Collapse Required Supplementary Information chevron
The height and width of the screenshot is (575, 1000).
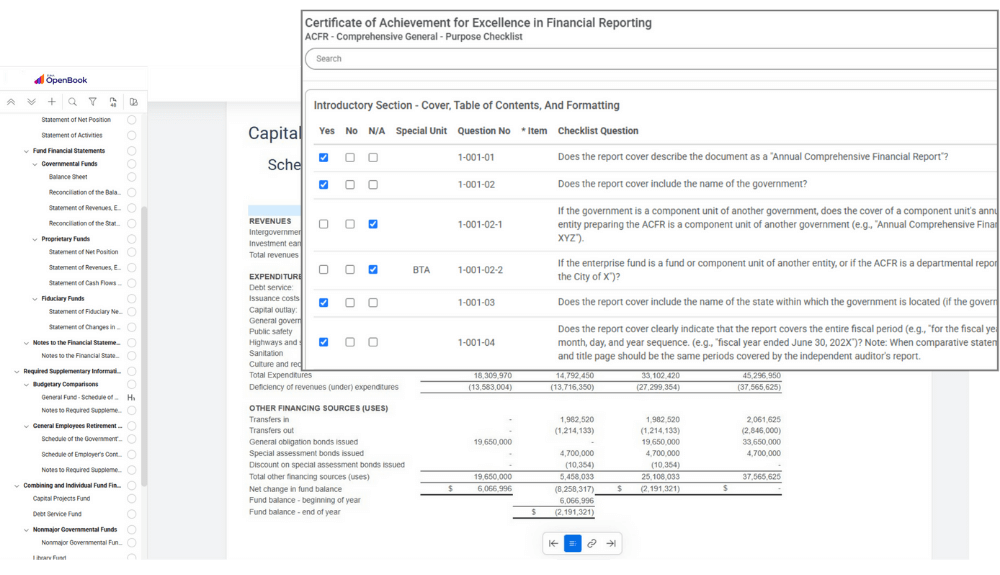tap(17, 372)
